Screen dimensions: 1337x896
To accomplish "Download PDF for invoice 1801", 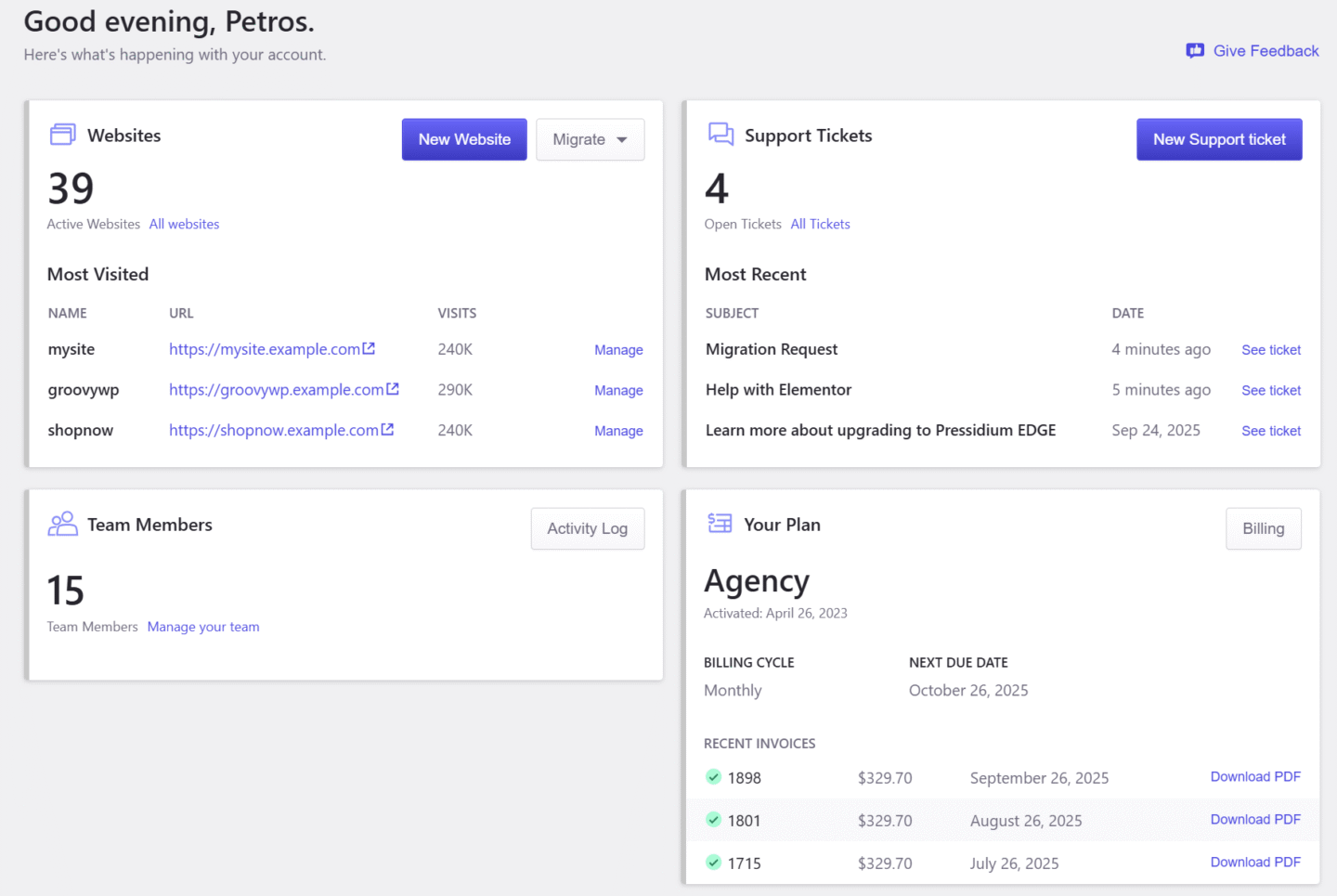I will pos(1255,820).
